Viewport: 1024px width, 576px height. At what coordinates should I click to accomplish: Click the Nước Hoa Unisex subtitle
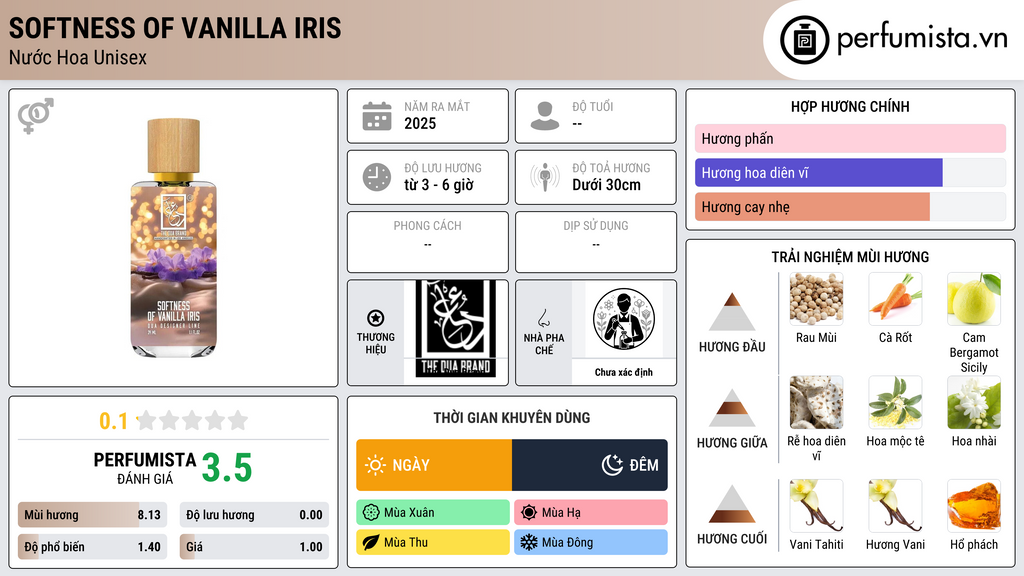[78, 57]
